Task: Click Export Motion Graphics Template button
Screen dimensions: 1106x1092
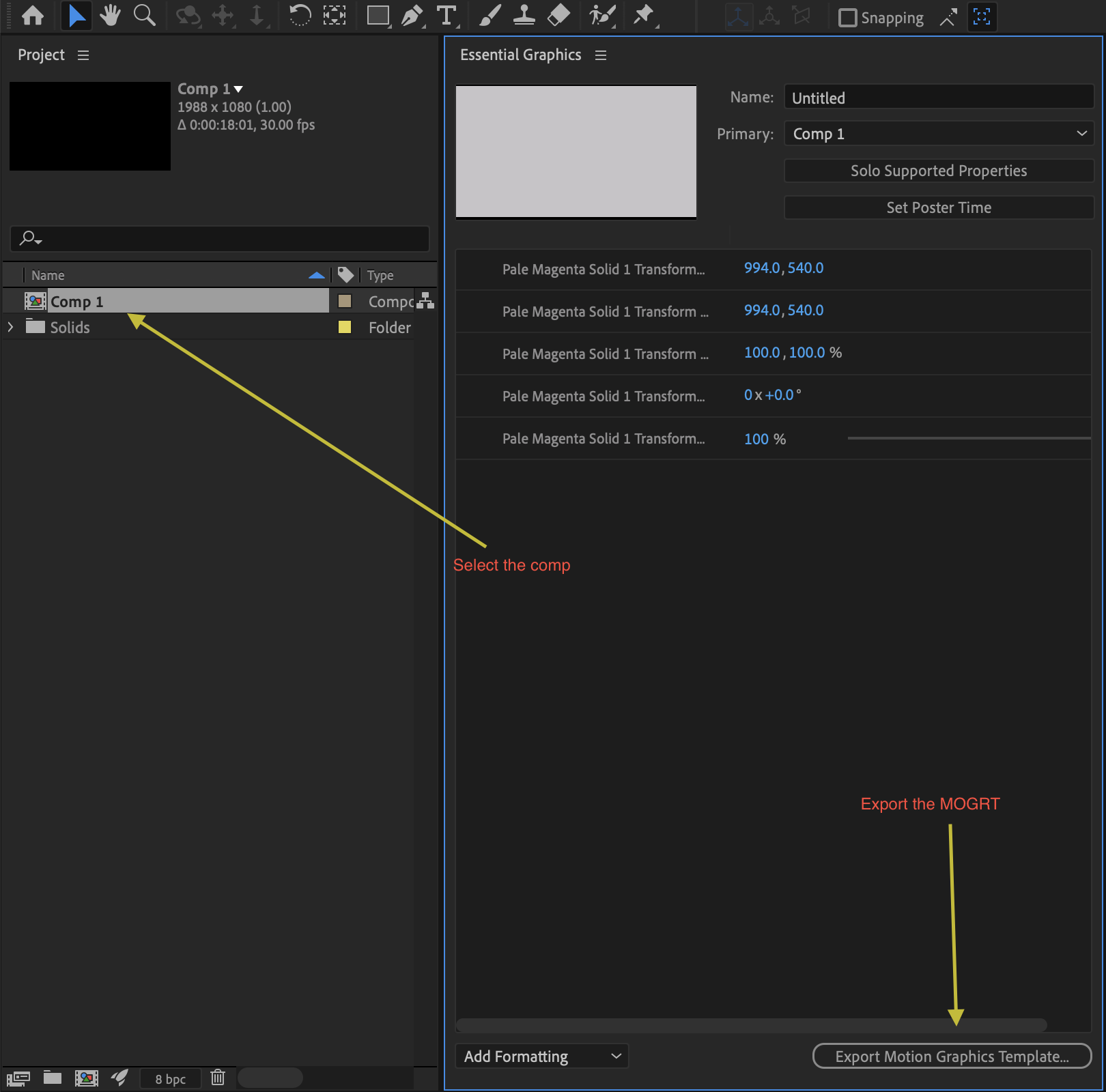Action: click(951, 1056)
